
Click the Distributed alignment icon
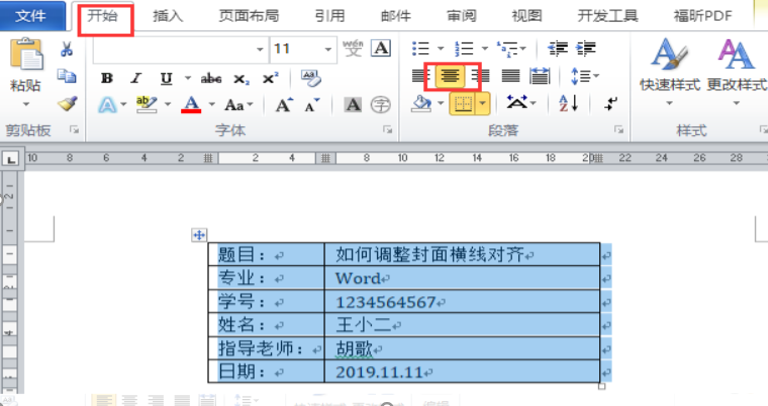540,76
